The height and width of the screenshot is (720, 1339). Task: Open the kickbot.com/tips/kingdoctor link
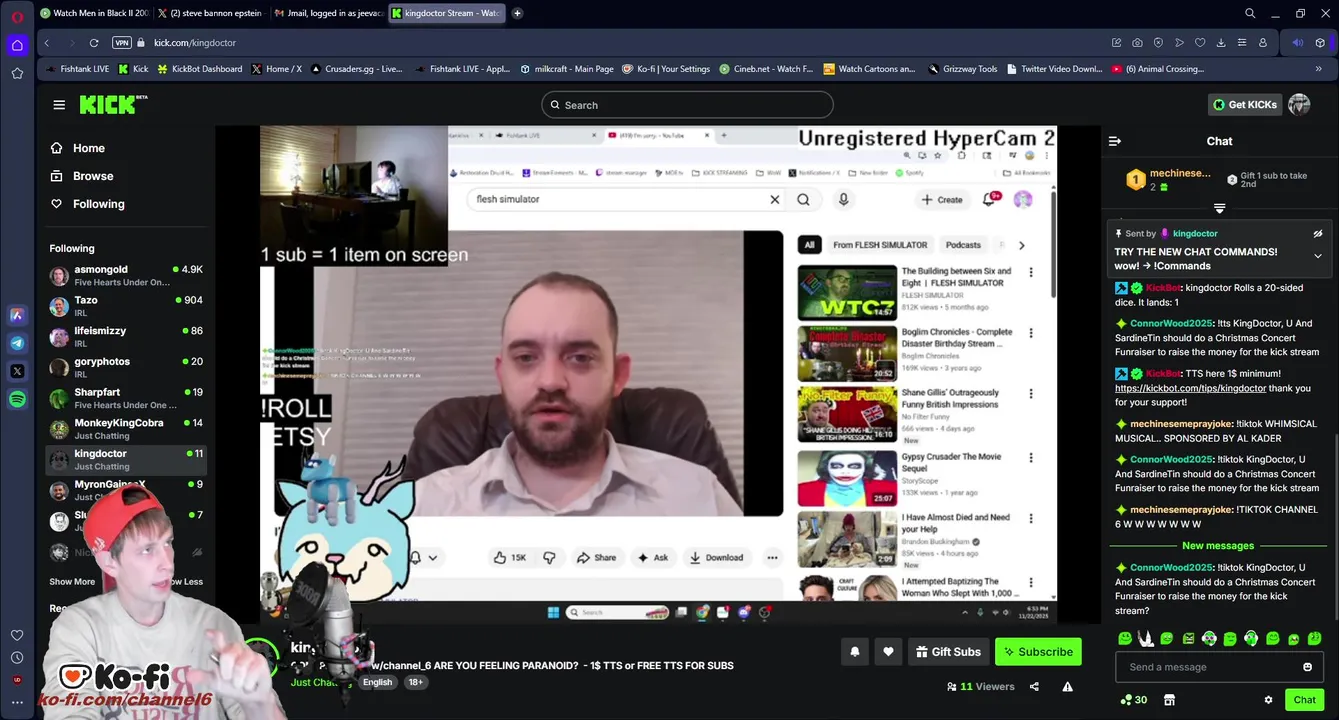coord(1190,388)
